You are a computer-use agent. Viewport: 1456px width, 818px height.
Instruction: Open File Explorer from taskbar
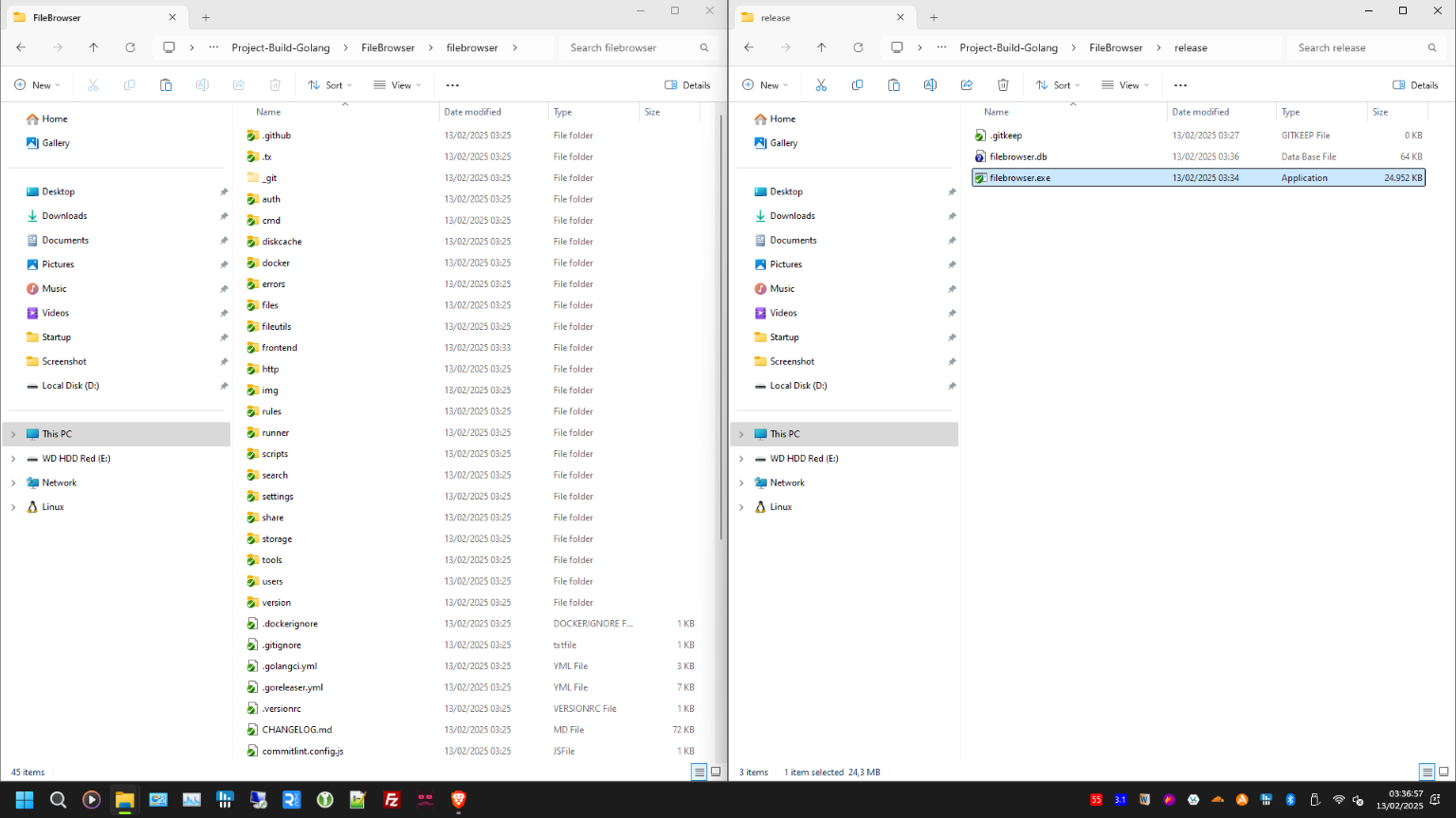point(124,800)
